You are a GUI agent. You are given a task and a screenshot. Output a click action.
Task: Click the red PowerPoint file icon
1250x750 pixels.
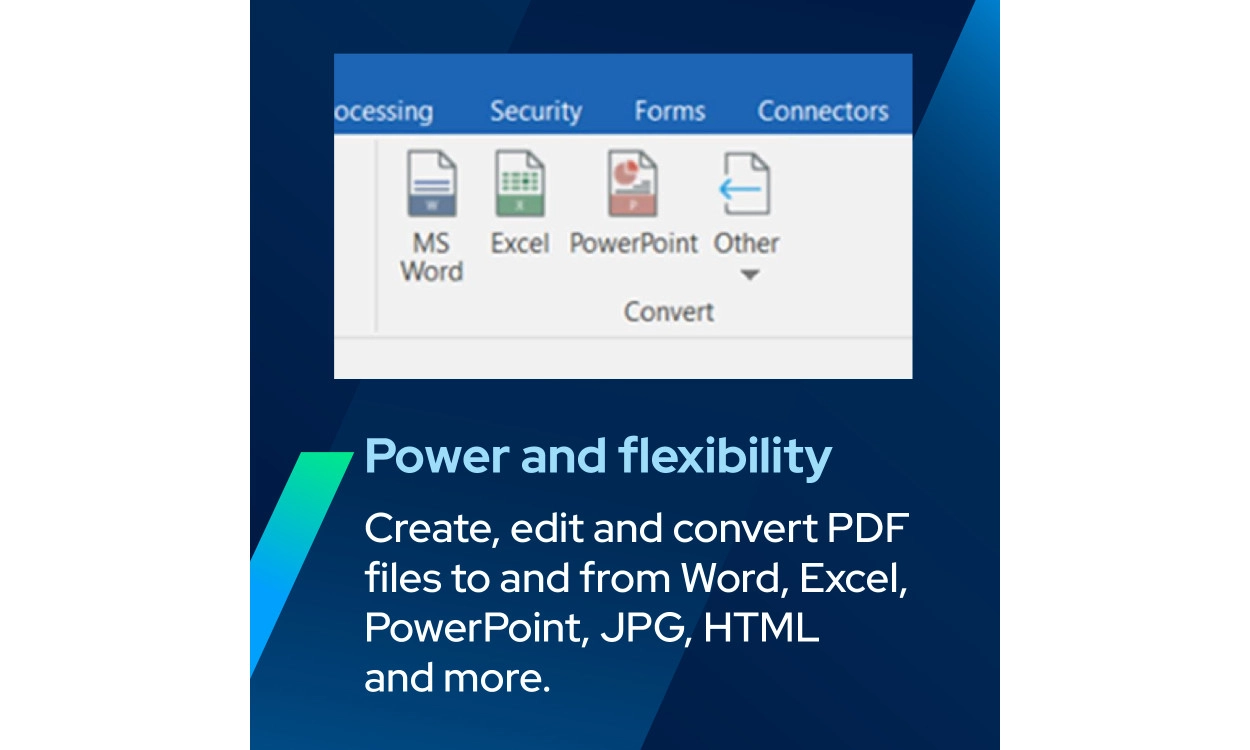pos(633,185)
